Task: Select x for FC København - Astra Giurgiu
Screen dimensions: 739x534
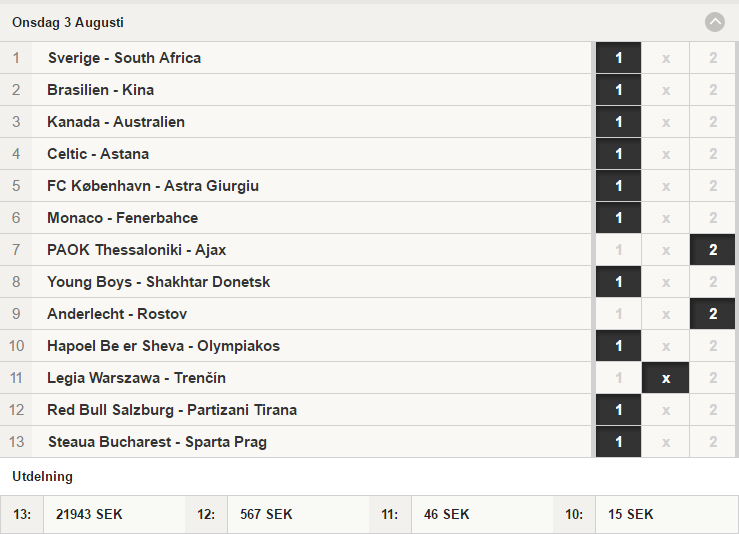Action: coord(665,186)
